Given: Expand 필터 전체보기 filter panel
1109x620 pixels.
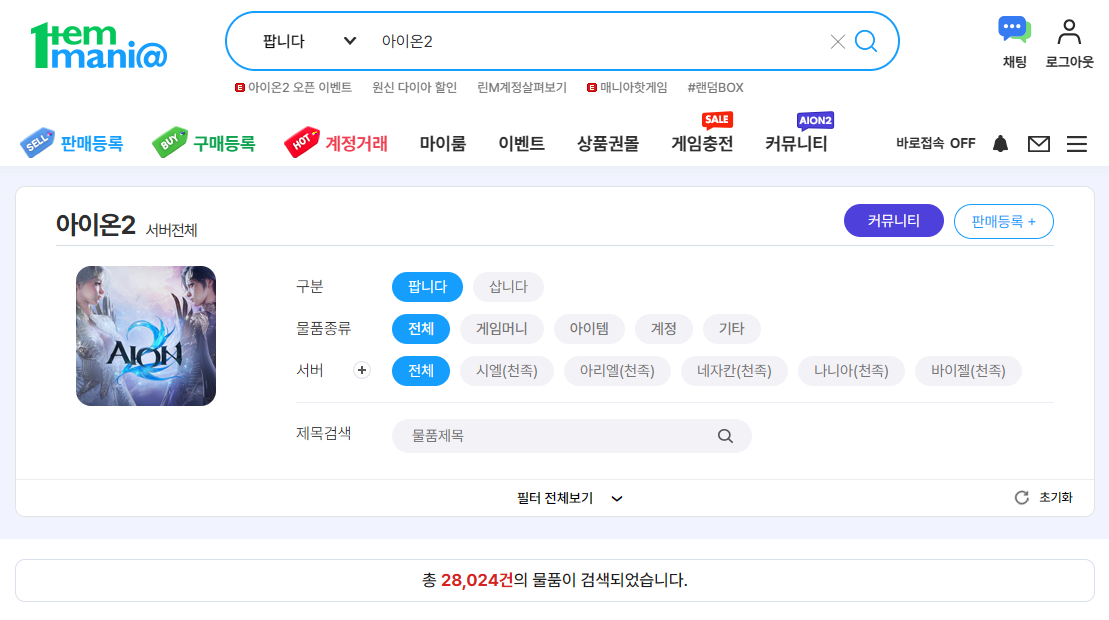Looking at the screenshot, I should click(x=569, y=498).
